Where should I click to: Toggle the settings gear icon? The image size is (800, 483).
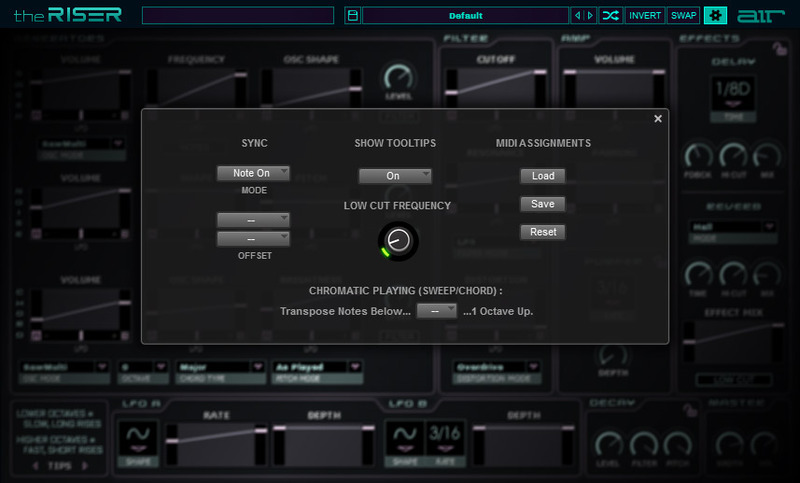[716, 16]
